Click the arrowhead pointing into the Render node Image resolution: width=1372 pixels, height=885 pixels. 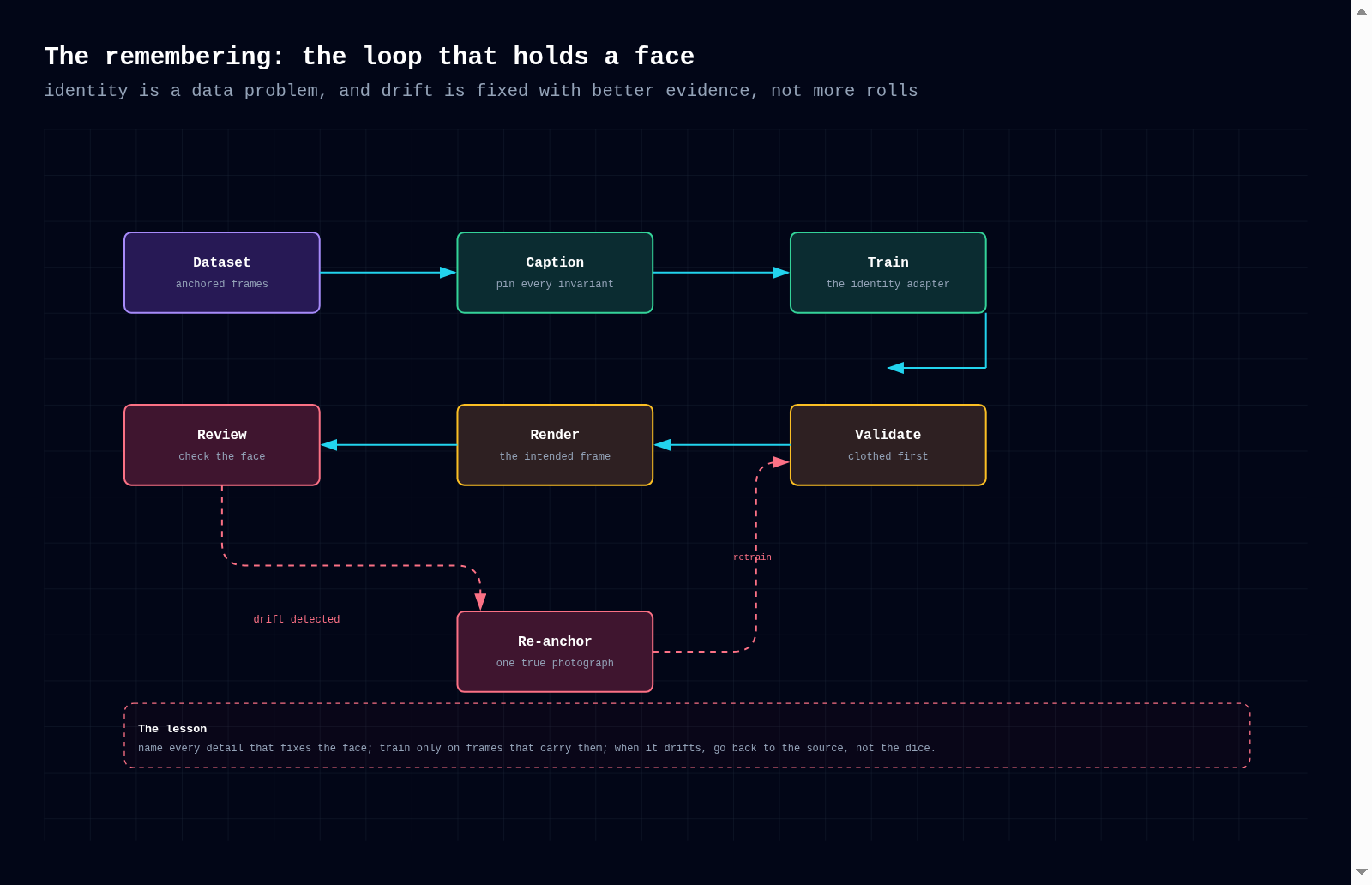click(x=662, y=445)
